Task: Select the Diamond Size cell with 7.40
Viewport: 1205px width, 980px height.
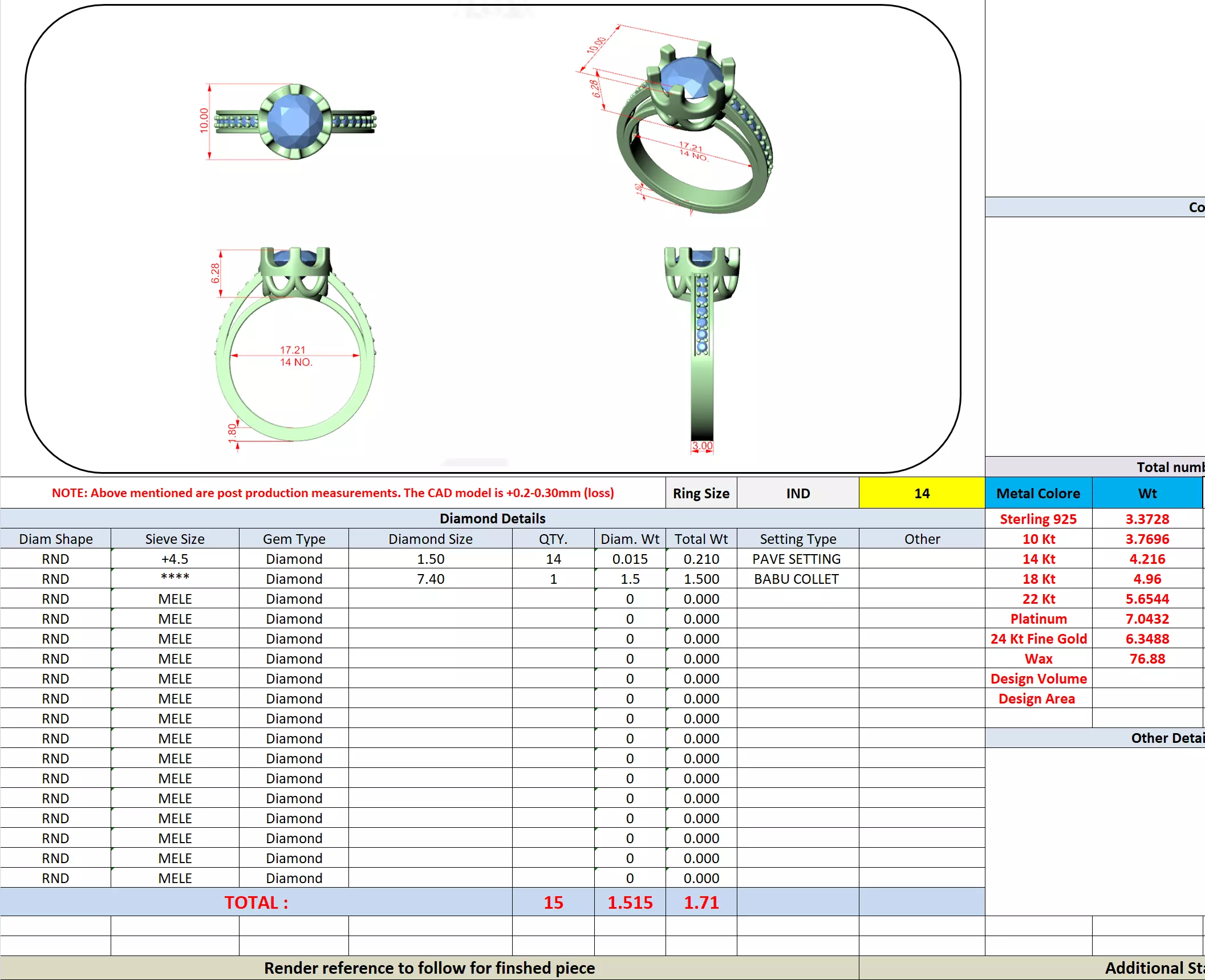Action: 430,579
